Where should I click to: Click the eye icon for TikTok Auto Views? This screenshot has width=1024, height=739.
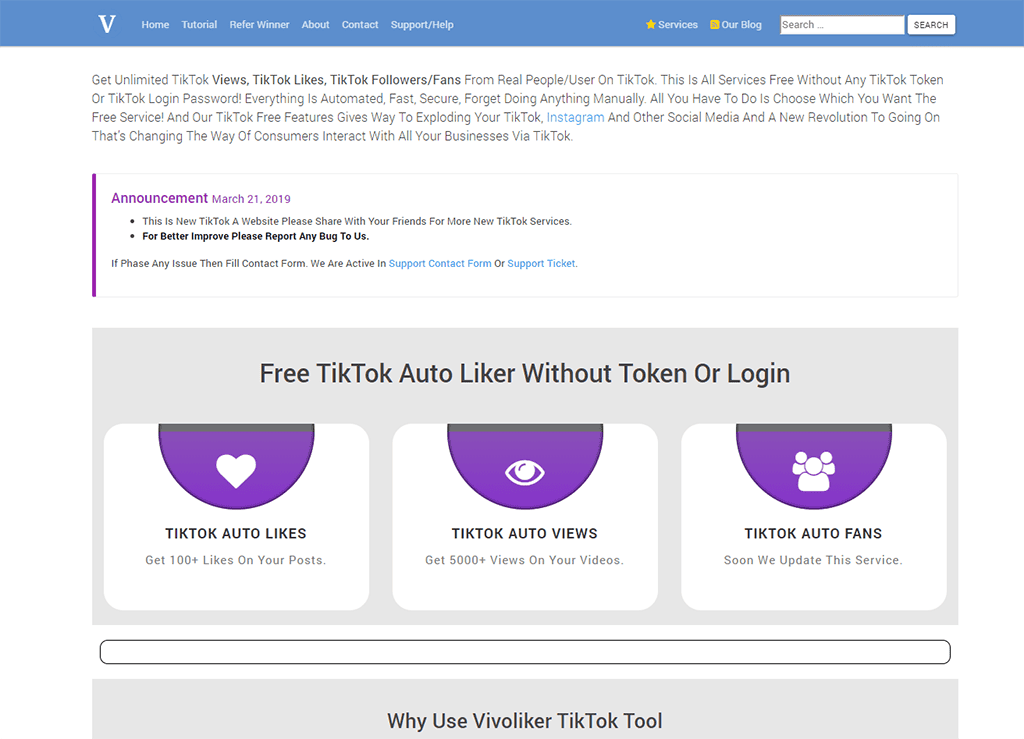point(524,472)
